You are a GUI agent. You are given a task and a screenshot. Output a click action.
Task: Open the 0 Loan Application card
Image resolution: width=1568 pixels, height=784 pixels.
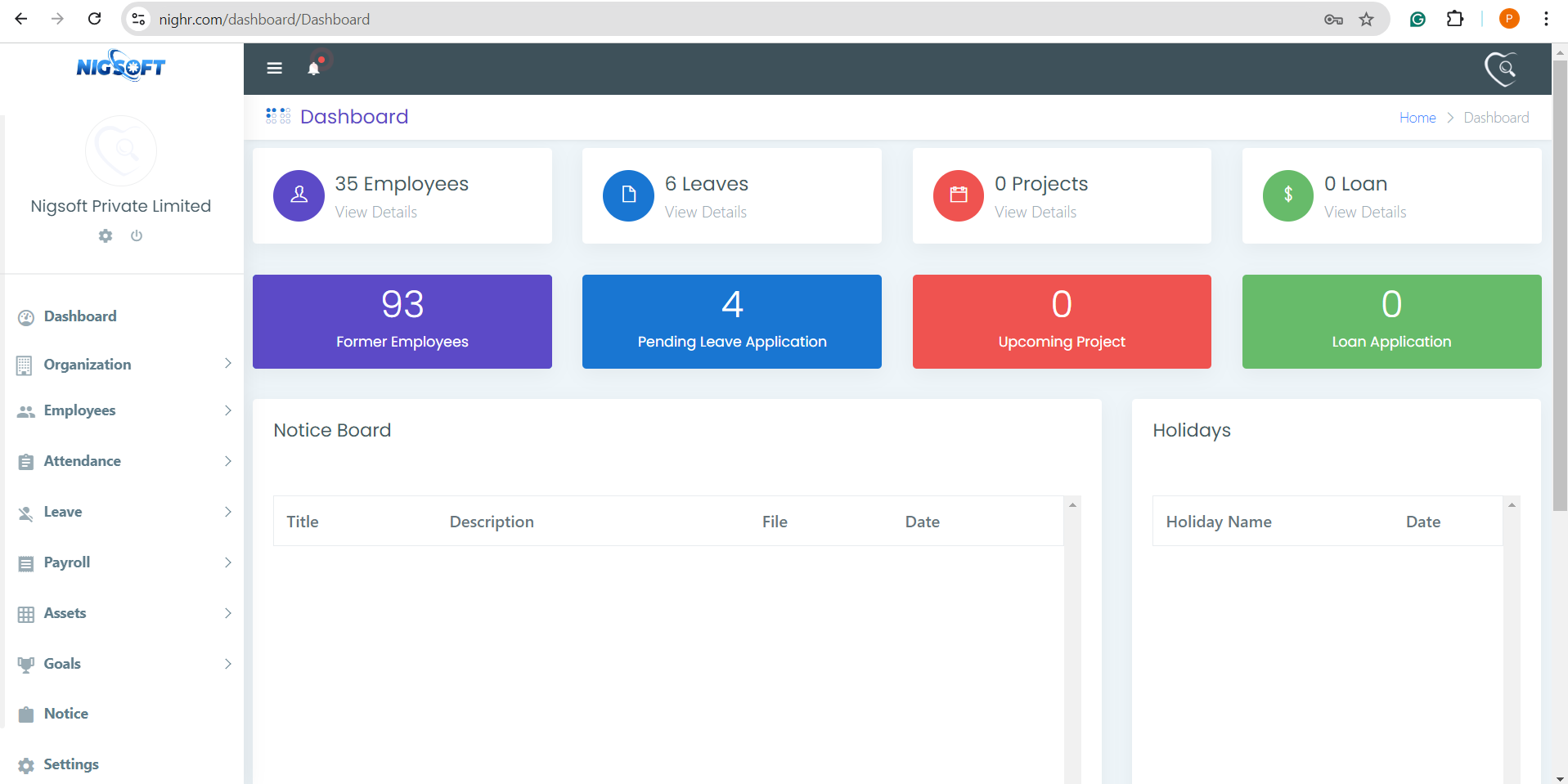click(1392, 321)
